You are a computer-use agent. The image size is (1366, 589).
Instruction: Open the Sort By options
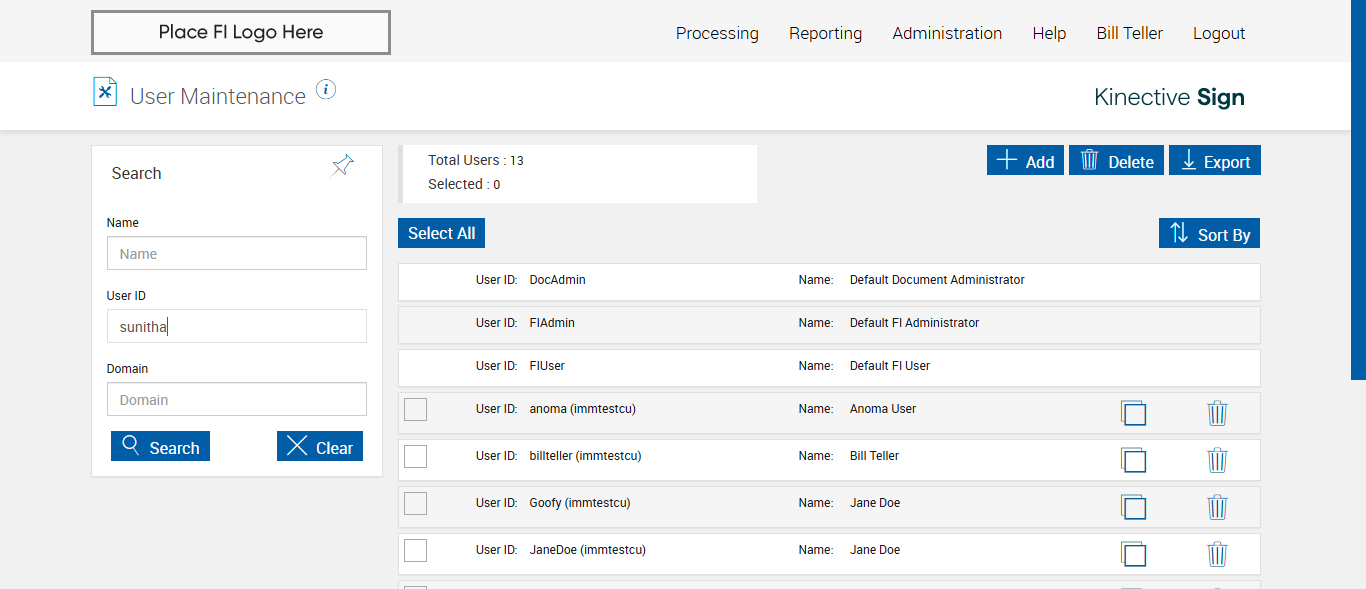[1210, 234]
